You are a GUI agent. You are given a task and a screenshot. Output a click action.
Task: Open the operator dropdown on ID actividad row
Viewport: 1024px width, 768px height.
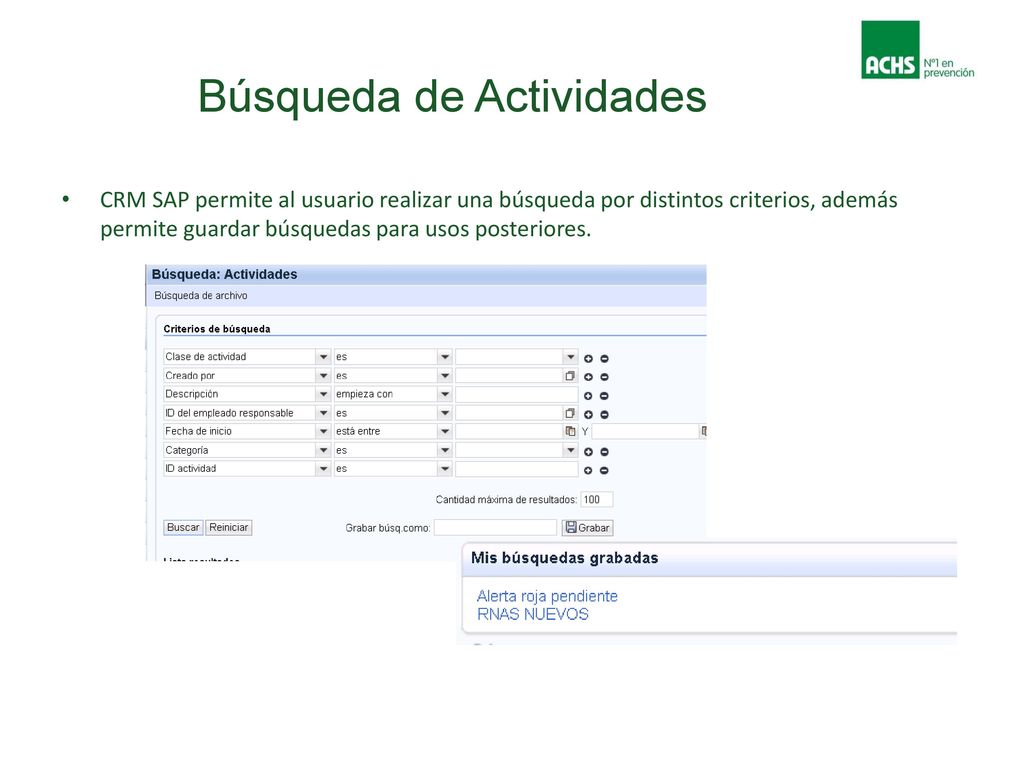(x=445, y=468)
